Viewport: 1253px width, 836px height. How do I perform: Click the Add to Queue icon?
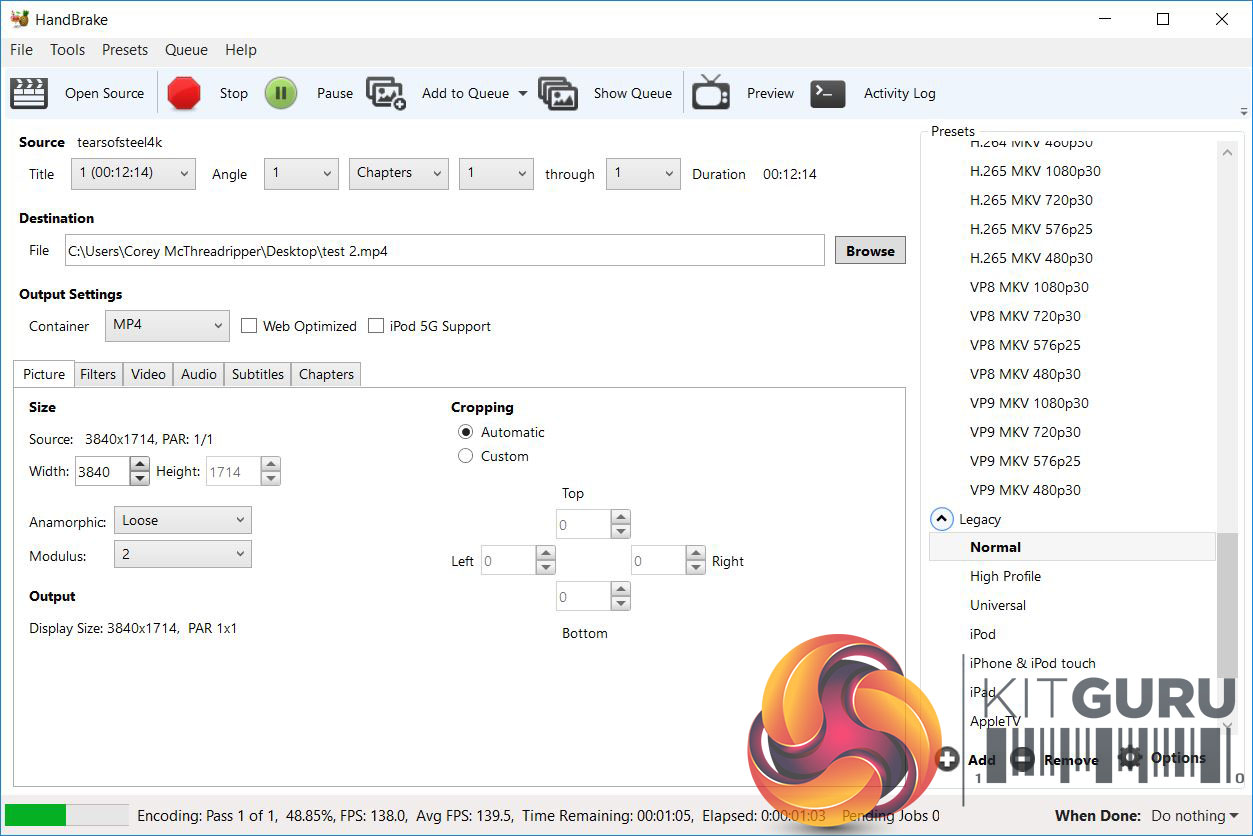pos(386,93)
